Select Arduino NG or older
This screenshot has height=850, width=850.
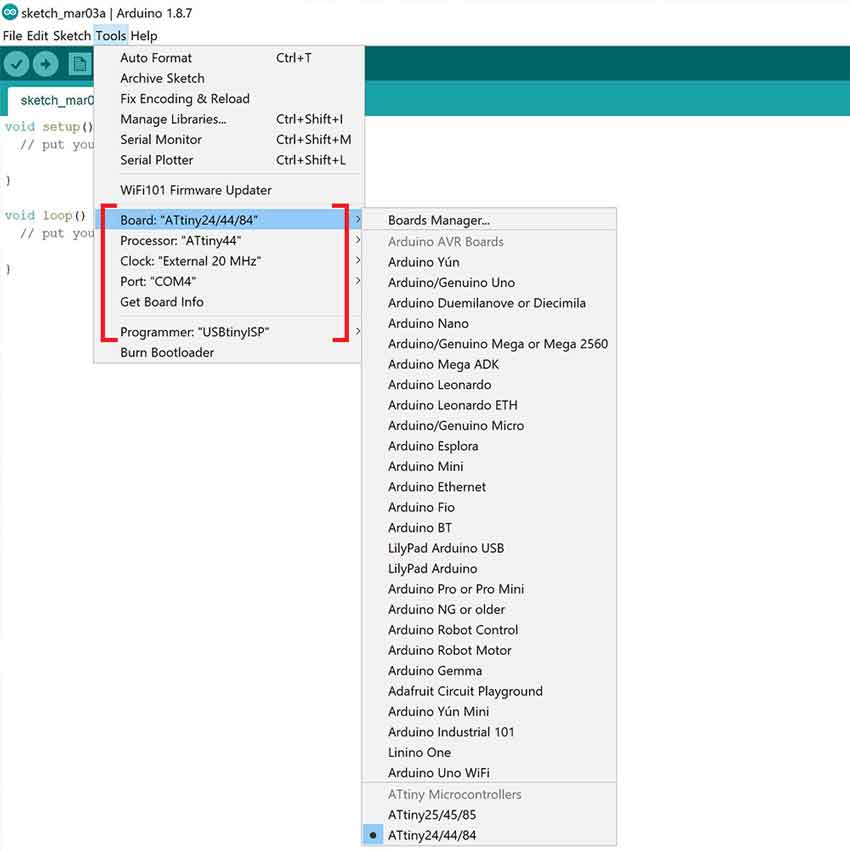point(489,609)
